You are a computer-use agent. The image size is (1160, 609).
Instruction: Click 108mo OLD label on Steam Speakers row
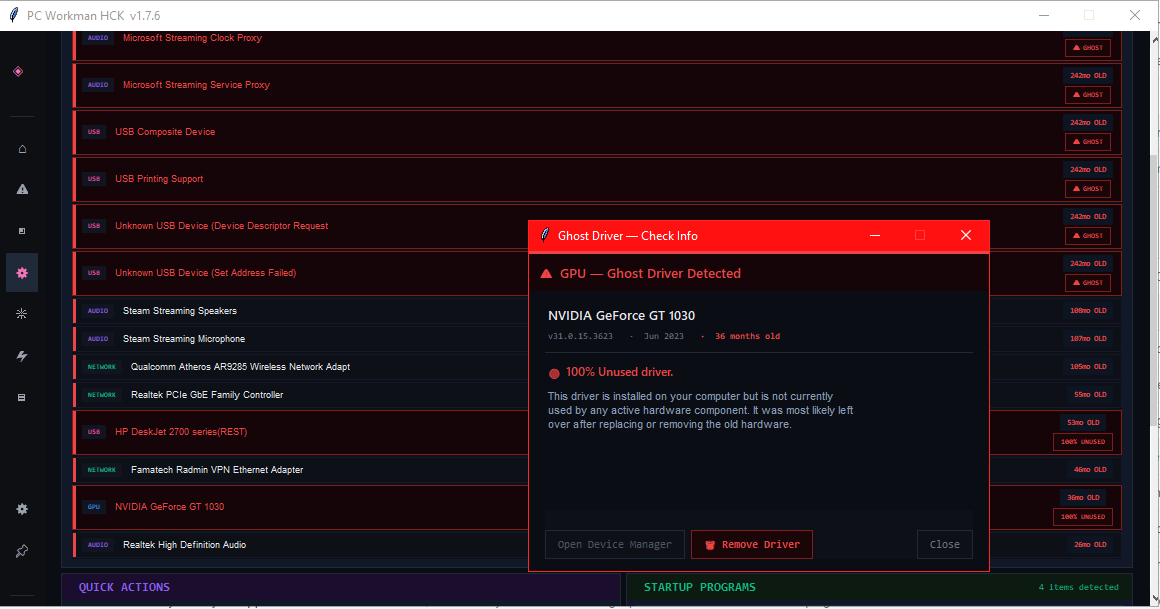click(1088, 311)
